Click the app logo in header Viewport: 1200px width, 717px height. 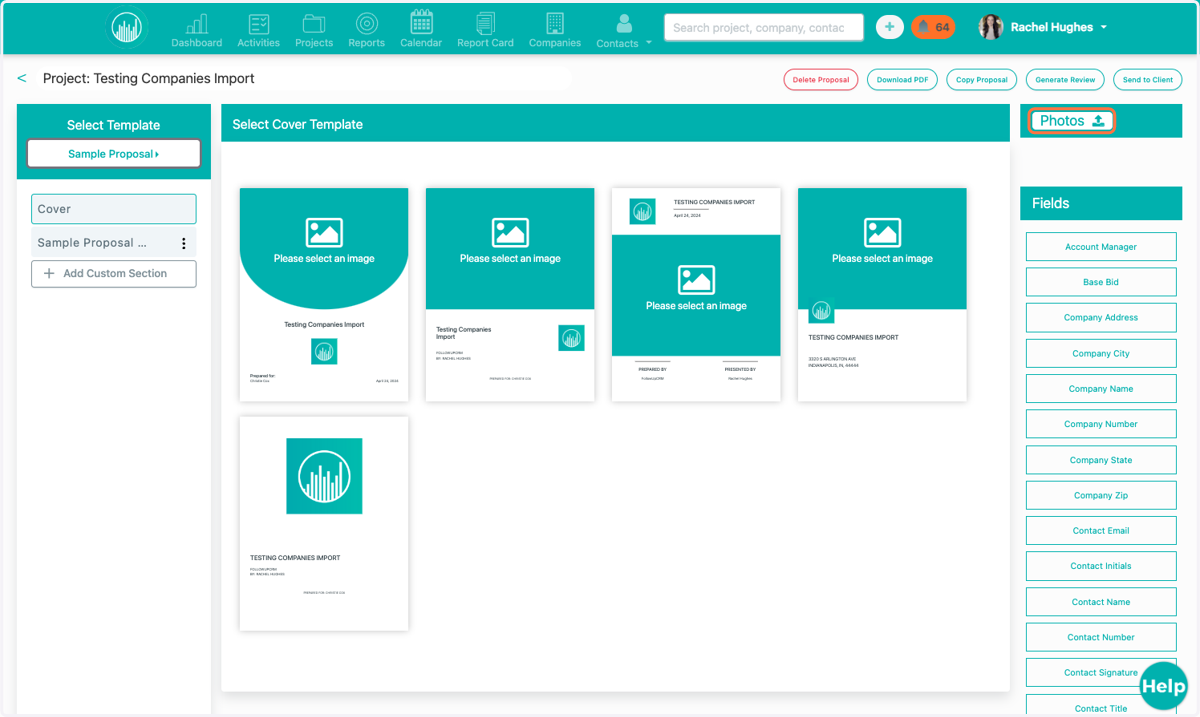click(127, 28)
